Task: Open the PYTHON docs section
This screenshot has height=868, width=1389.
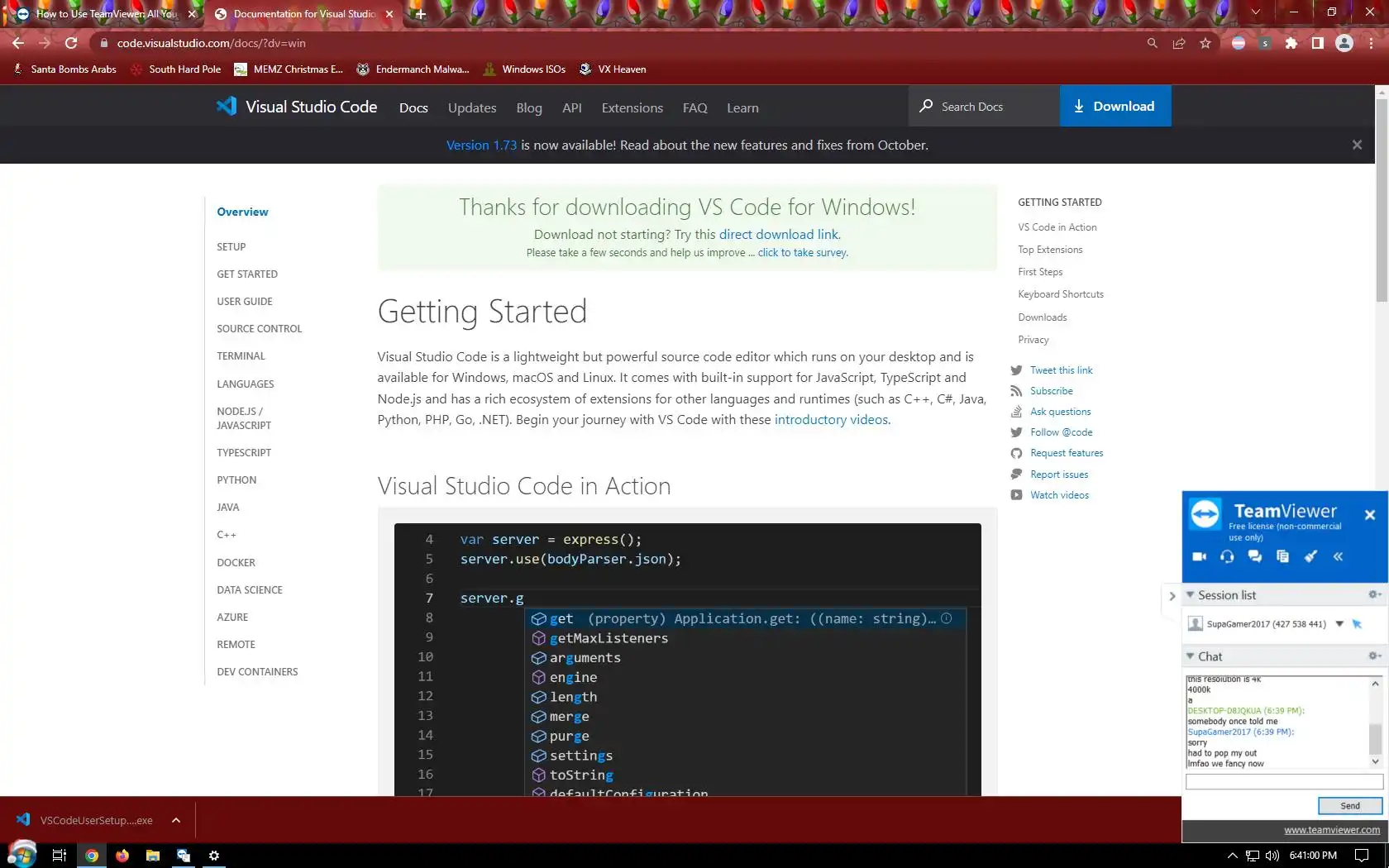Action: (236, 480)
